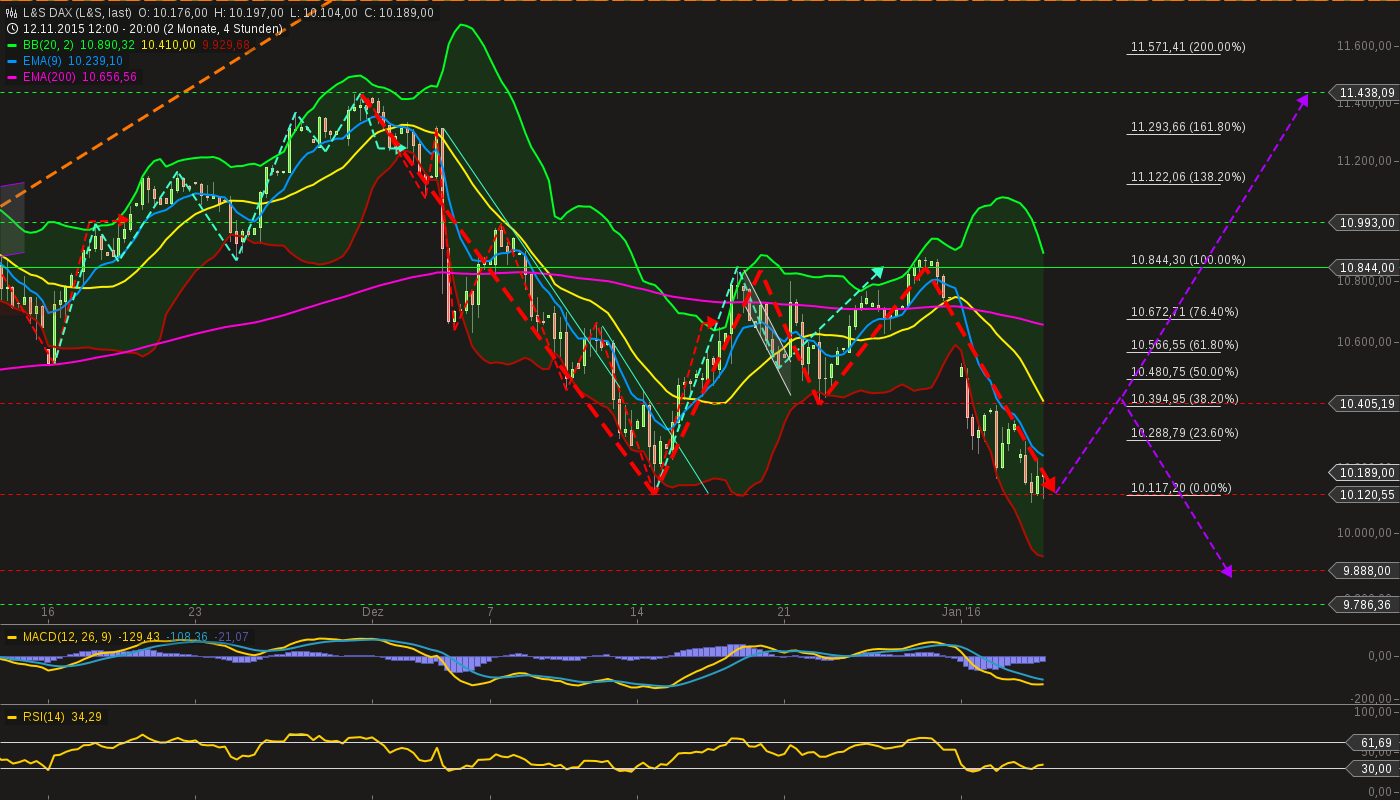Click middle band value '10.410,00'

tap(169, 45)
